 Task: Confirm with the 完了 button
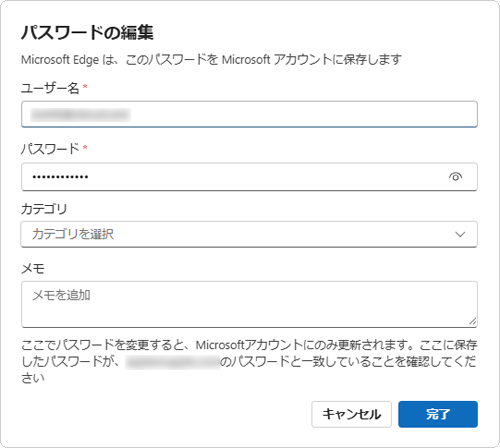click(x=438, y=414)
